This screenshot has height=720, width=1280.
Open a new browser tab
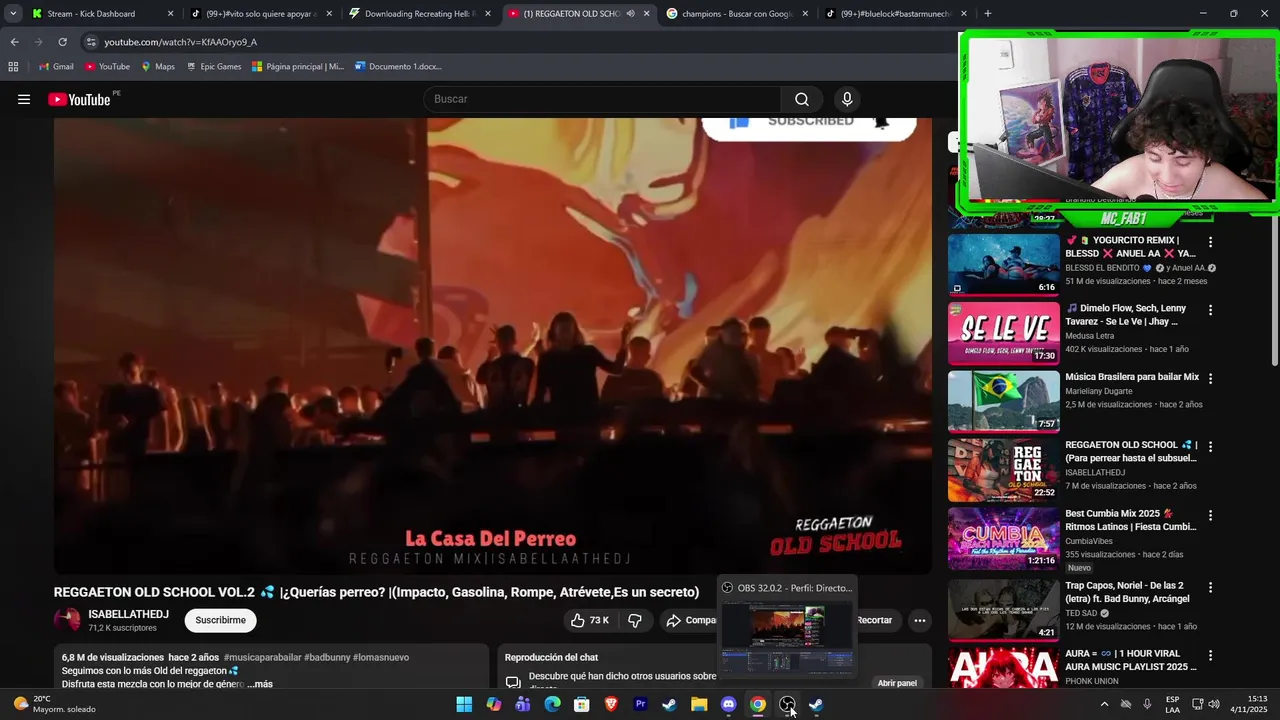[988, 14]
